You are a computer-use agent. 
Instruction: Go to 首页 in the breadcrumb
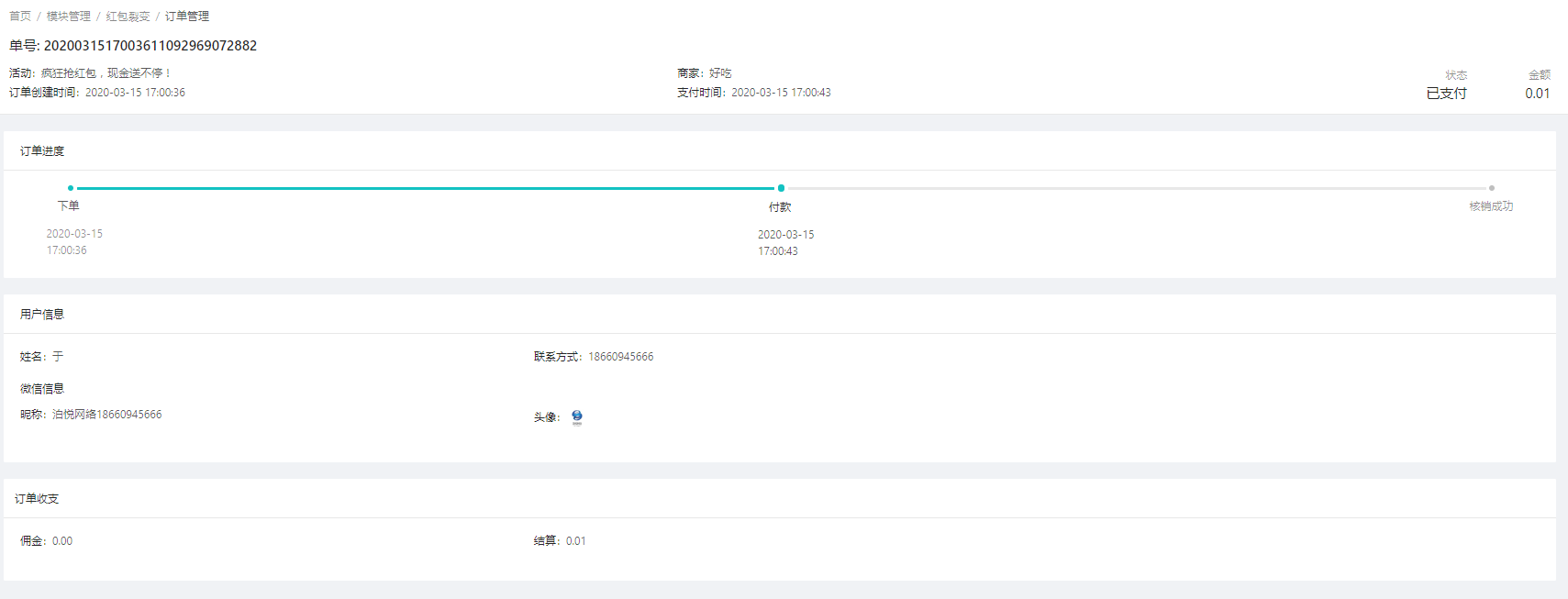click(x=20, y=17)
